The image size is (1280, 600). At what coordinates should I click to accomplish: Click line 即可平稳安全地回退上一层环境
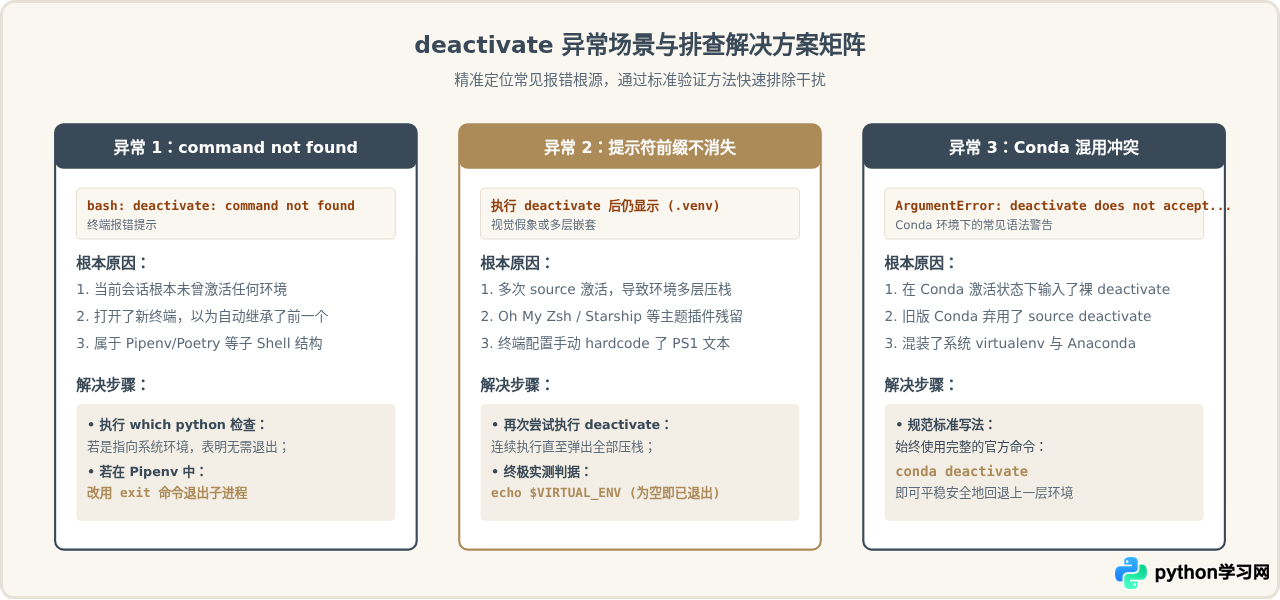[x=984, y=493]
